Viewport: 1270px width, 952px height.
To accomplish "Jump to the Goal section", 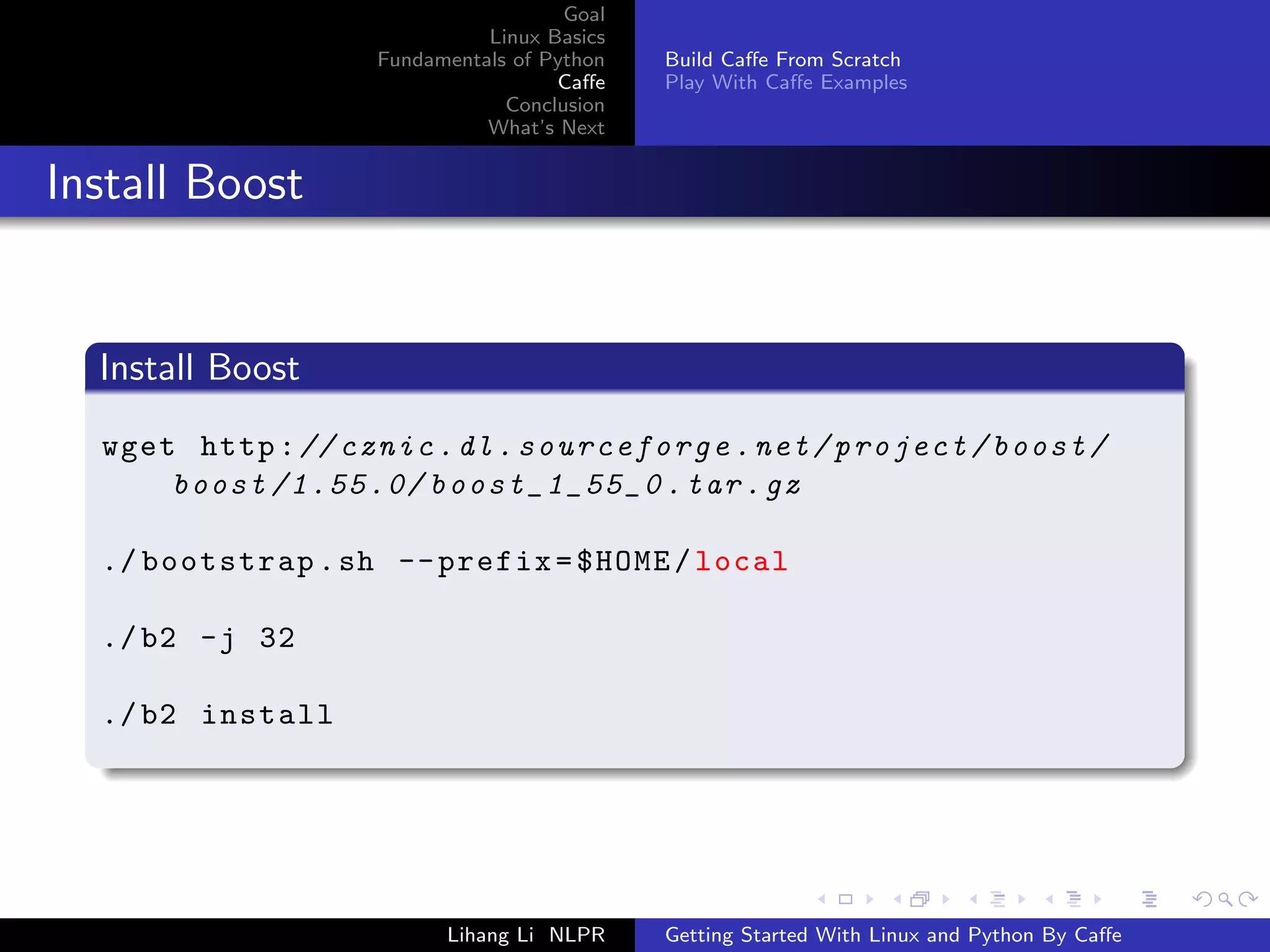I will (584, 14).
